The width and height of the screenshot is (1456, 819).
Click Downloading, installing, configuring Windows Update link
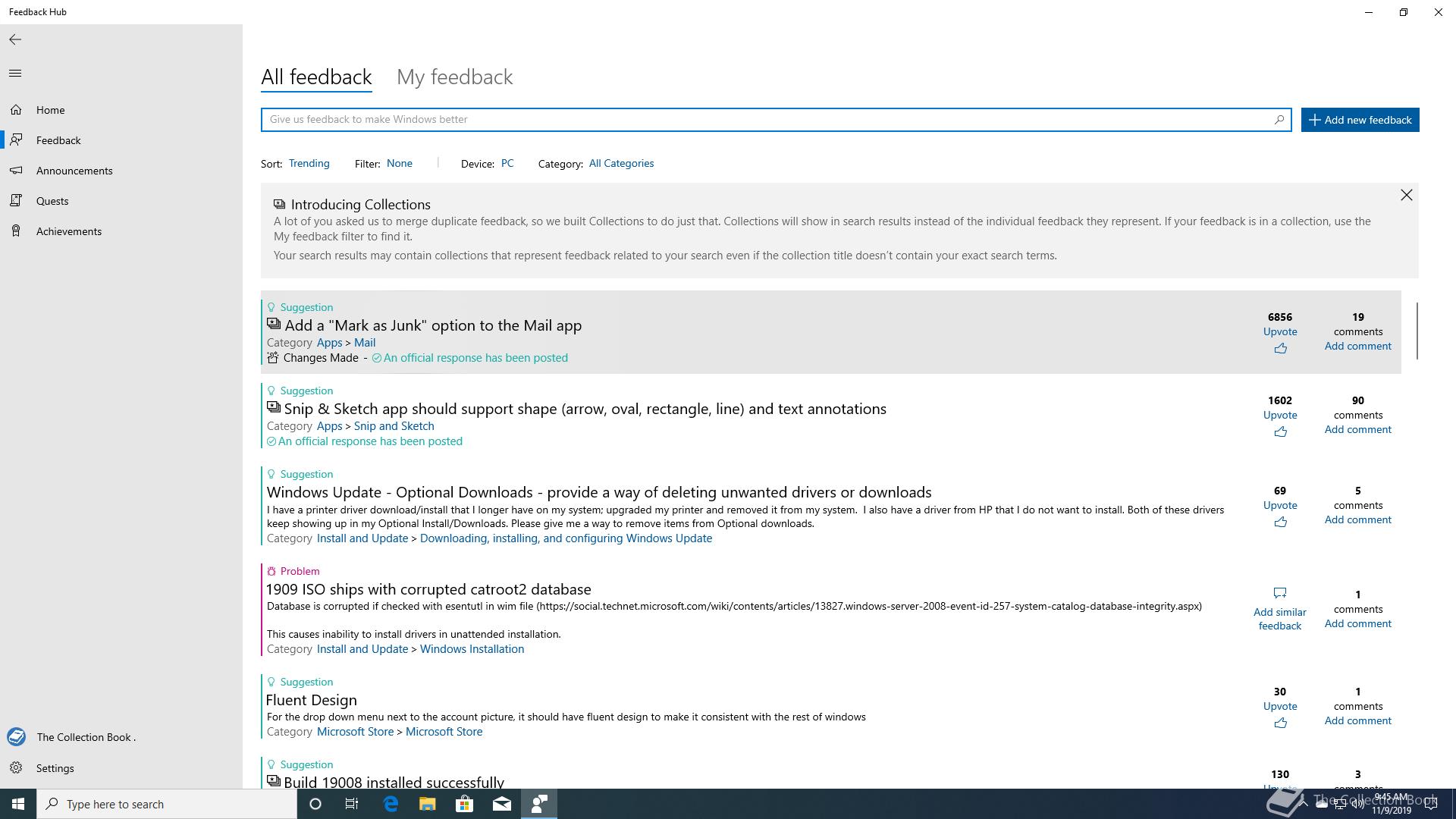tap(566, 538)
